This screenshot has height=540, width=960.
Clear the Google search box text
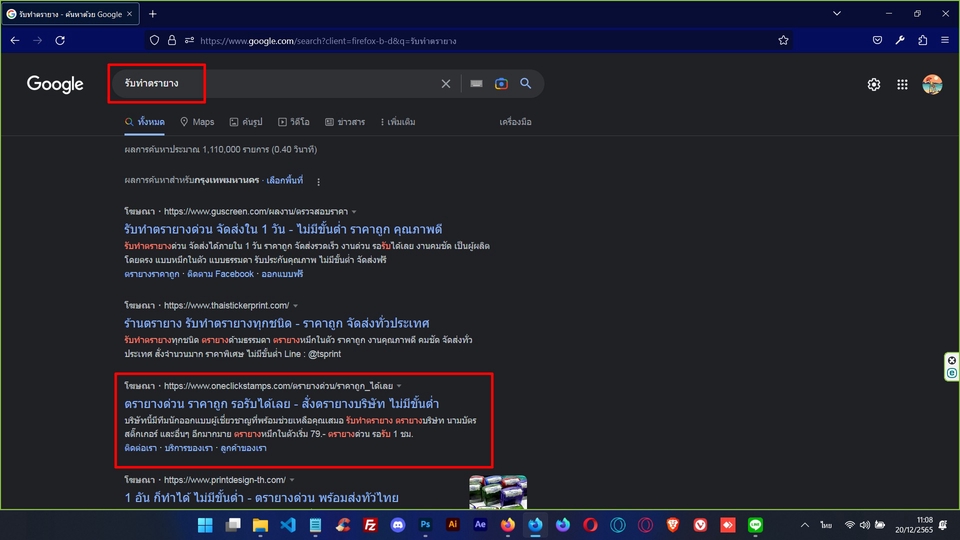(446, 84)
